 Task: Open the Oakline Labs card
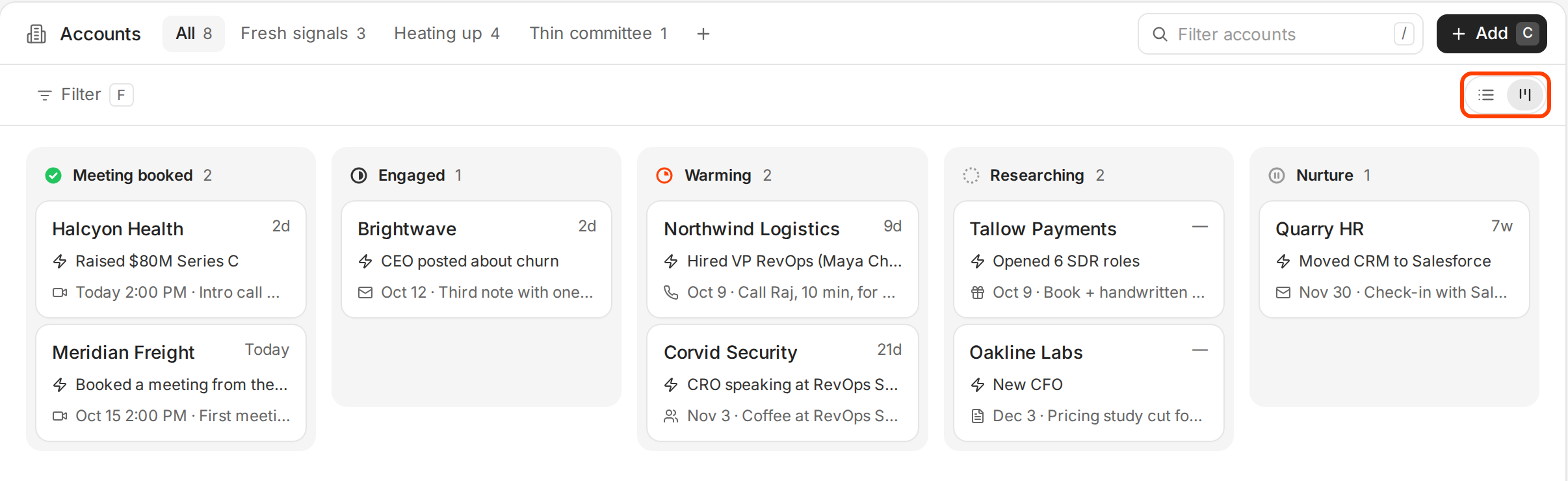[1089, 383]
